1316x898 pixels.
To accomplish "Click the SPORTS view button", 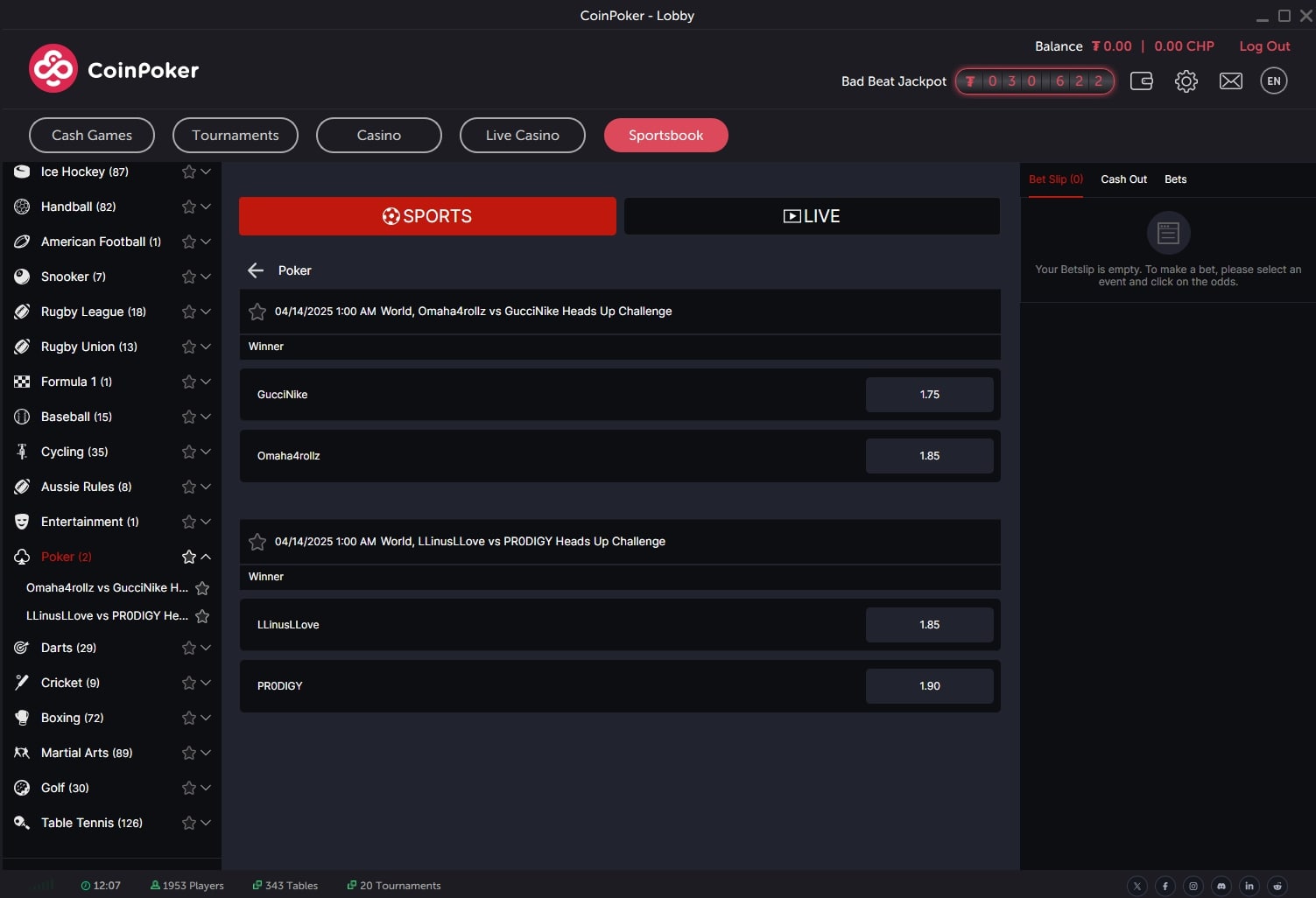I will click(427, 216).
